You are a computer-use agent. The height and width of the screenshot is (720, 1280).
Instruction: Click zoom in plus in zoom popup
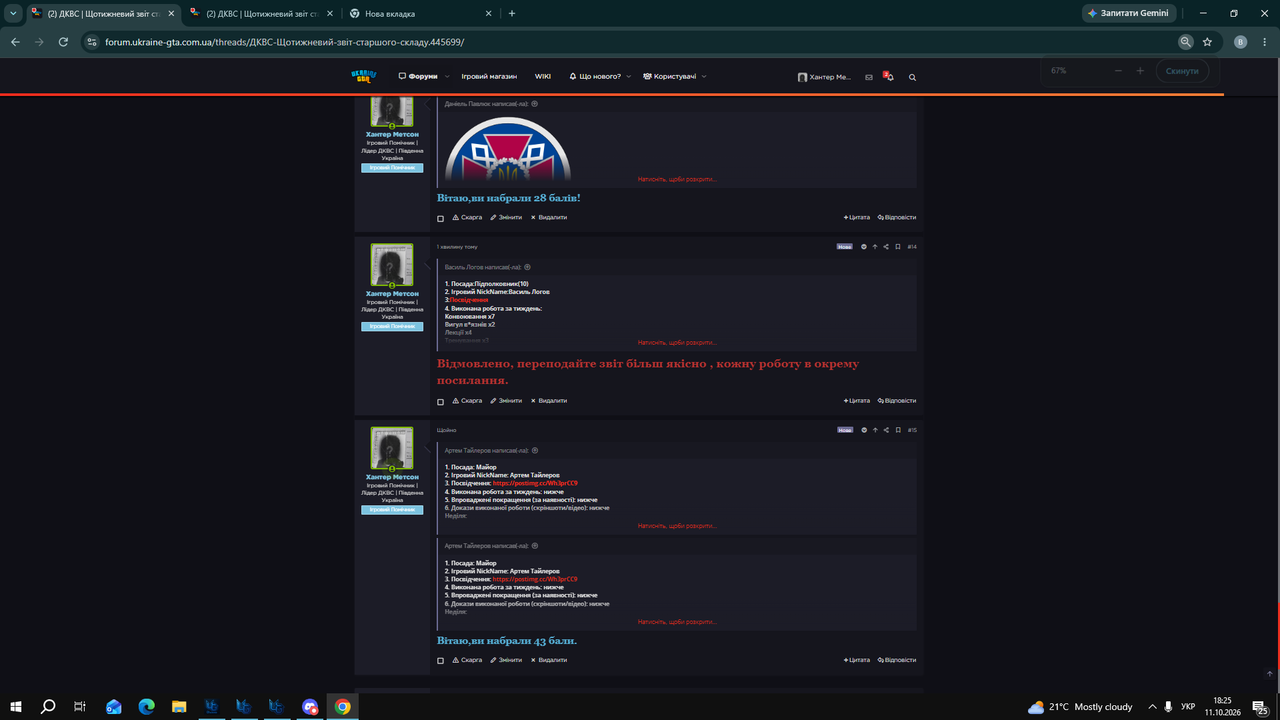[x=1140, y=71]
